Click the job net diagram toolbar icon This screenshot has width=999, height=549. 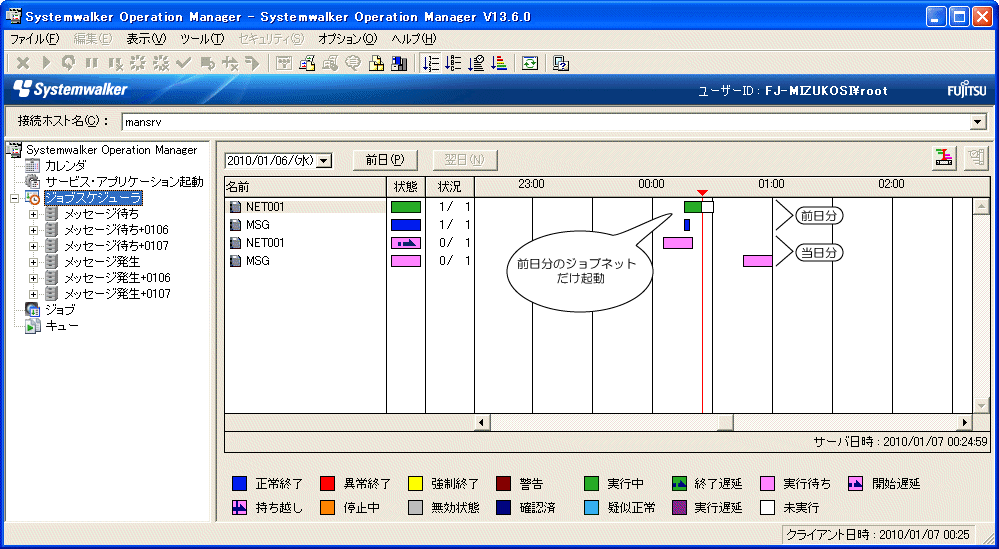click(284, 63)
